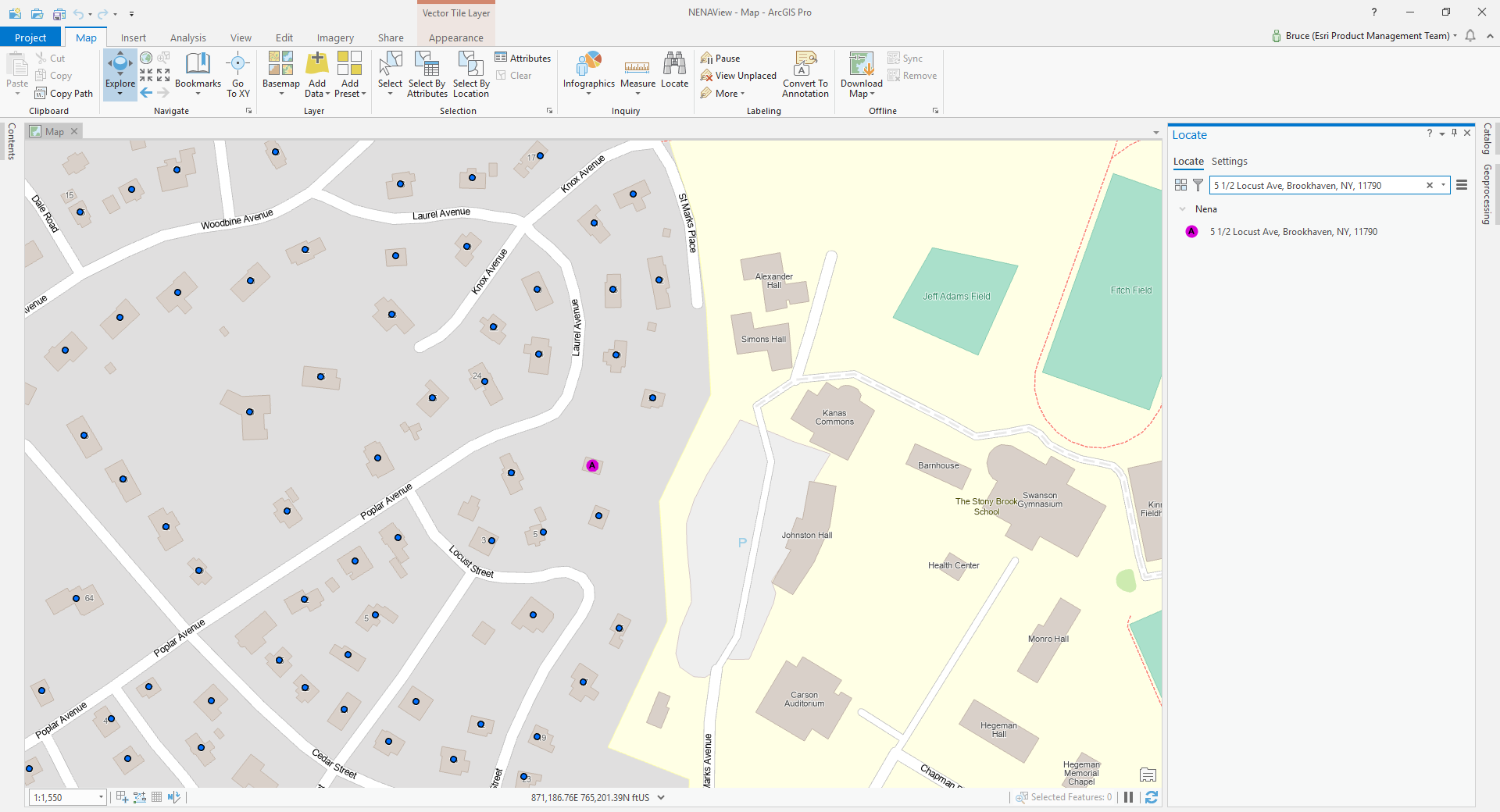Refresh the map view

1152,797
